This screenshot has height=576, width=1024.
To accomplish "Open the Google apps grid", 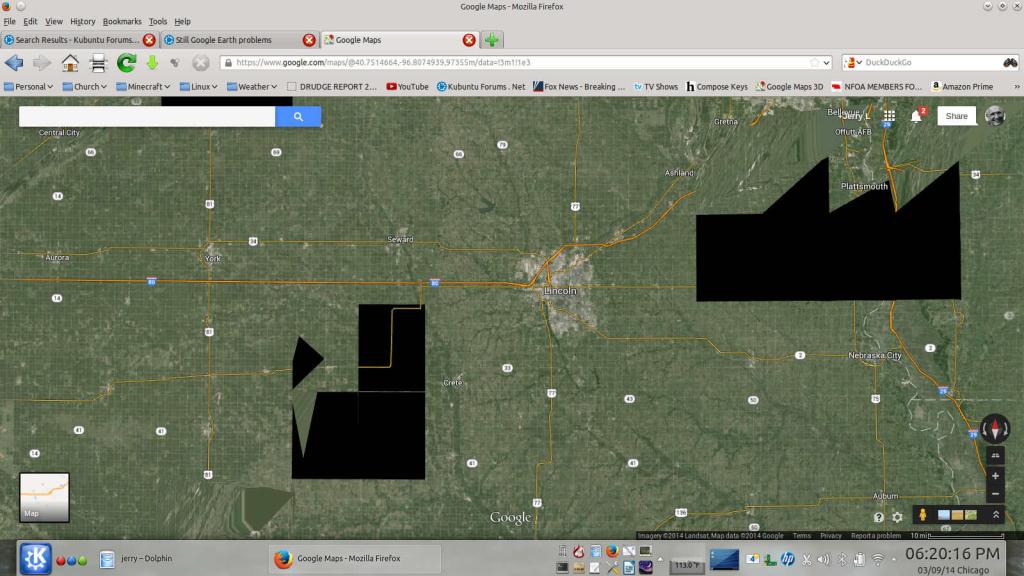I will 889,116.
